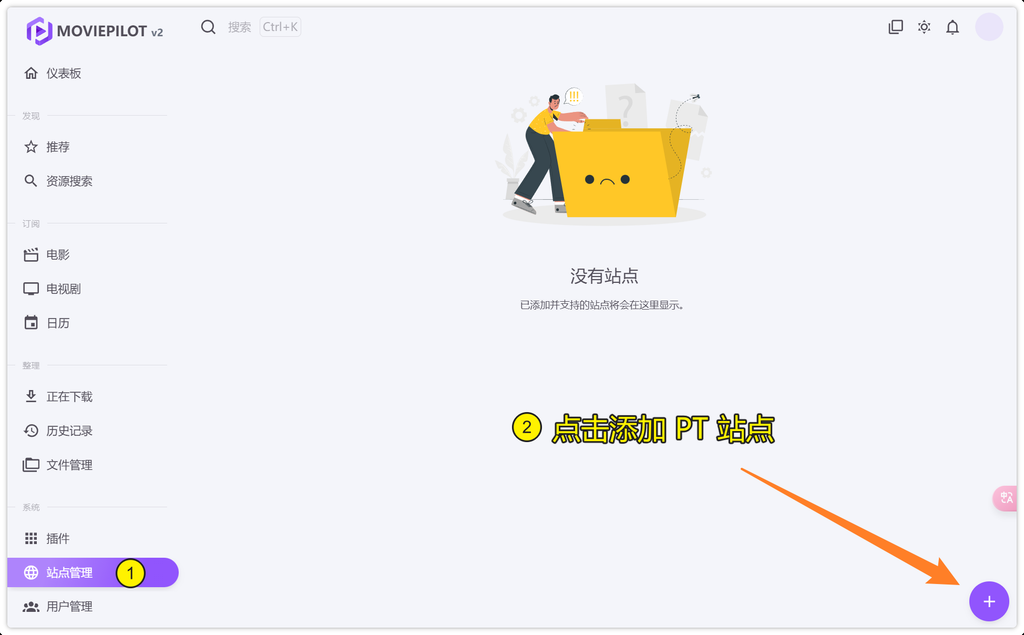The width and height of the screenshot is (1024, 635).
Task: Click the MoviePilot logo icon
Action: click(x=39, y=31)
